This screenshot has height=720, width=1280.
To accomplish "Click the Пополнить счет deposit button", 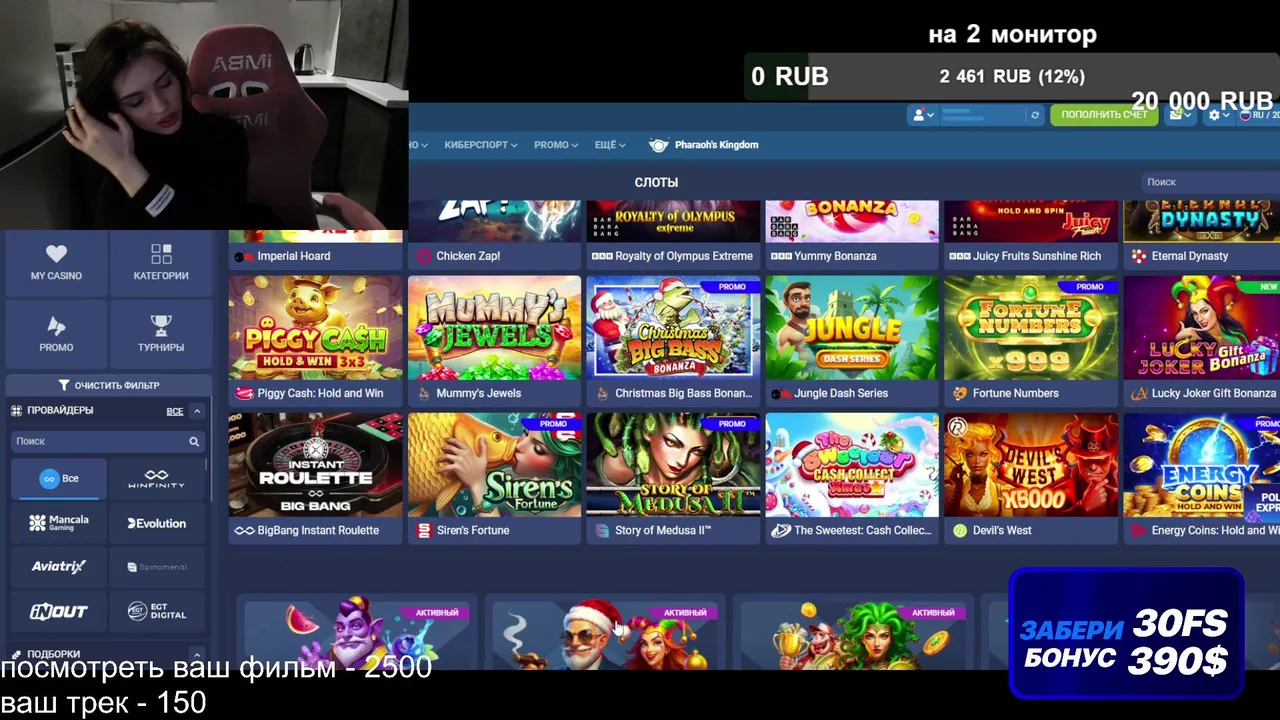I will pos(1104,115).
